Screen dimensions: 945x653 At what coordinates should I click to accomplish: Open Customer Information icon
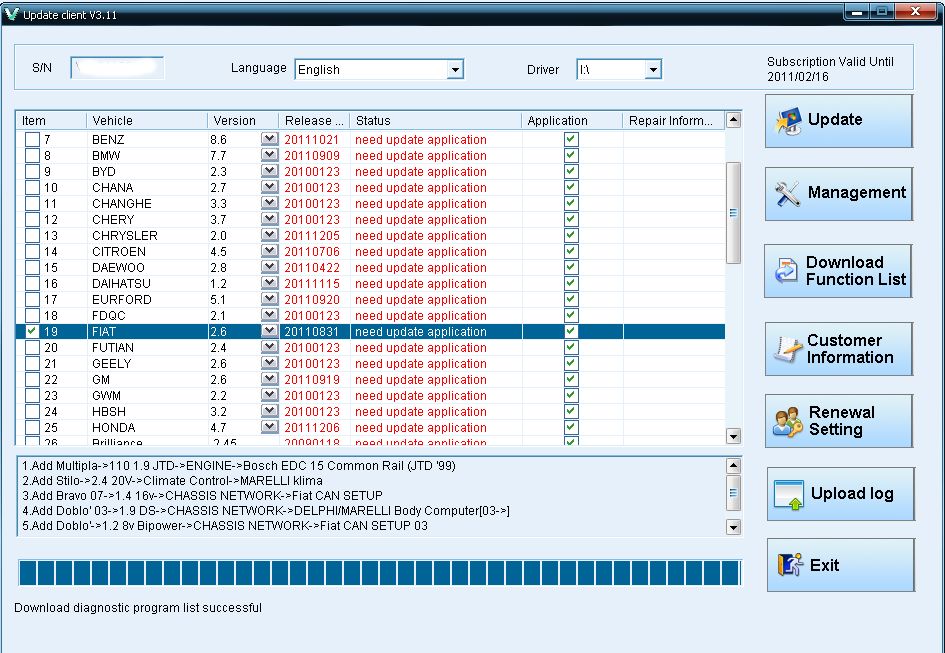tap(787, 349)
